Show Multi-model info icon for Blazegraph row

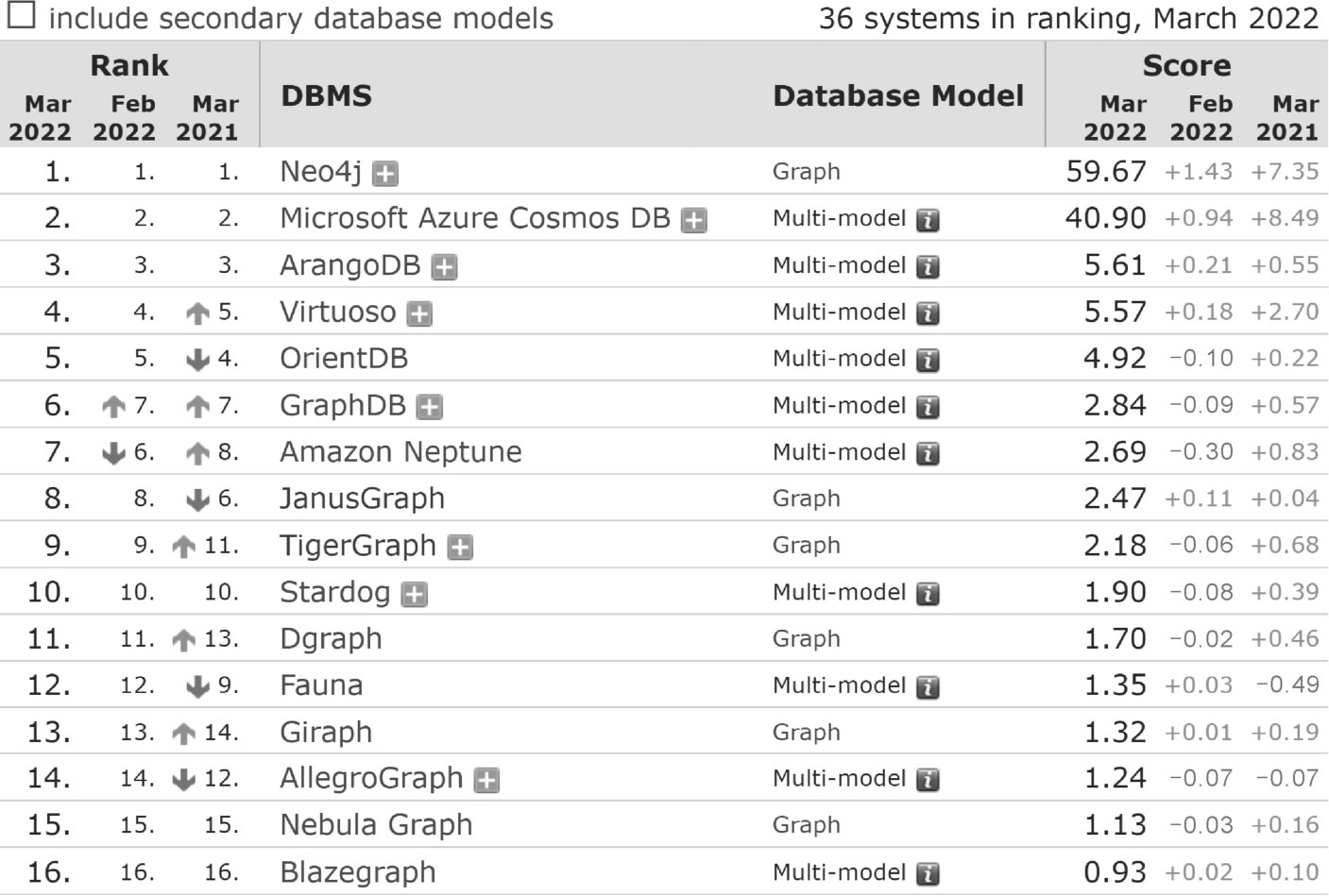point(929,873)
